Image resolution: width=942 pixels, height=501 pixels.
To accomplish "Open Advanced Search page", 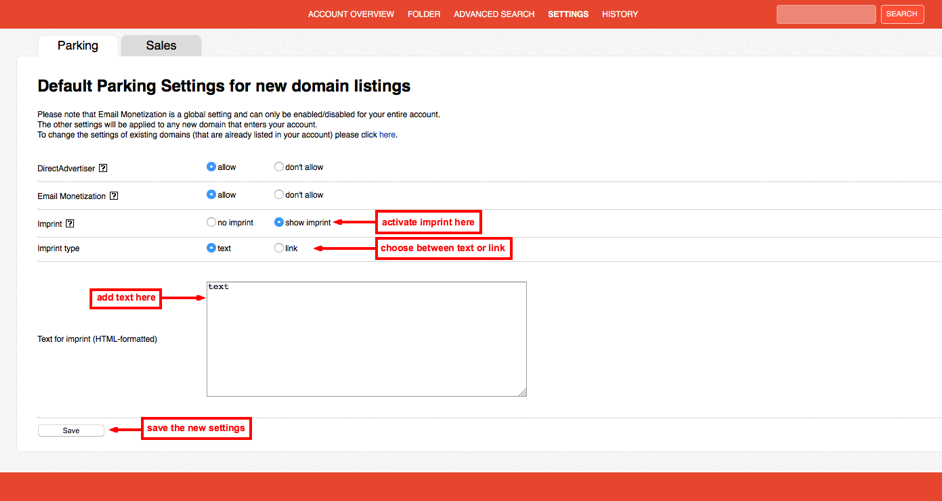I will 494,14.
